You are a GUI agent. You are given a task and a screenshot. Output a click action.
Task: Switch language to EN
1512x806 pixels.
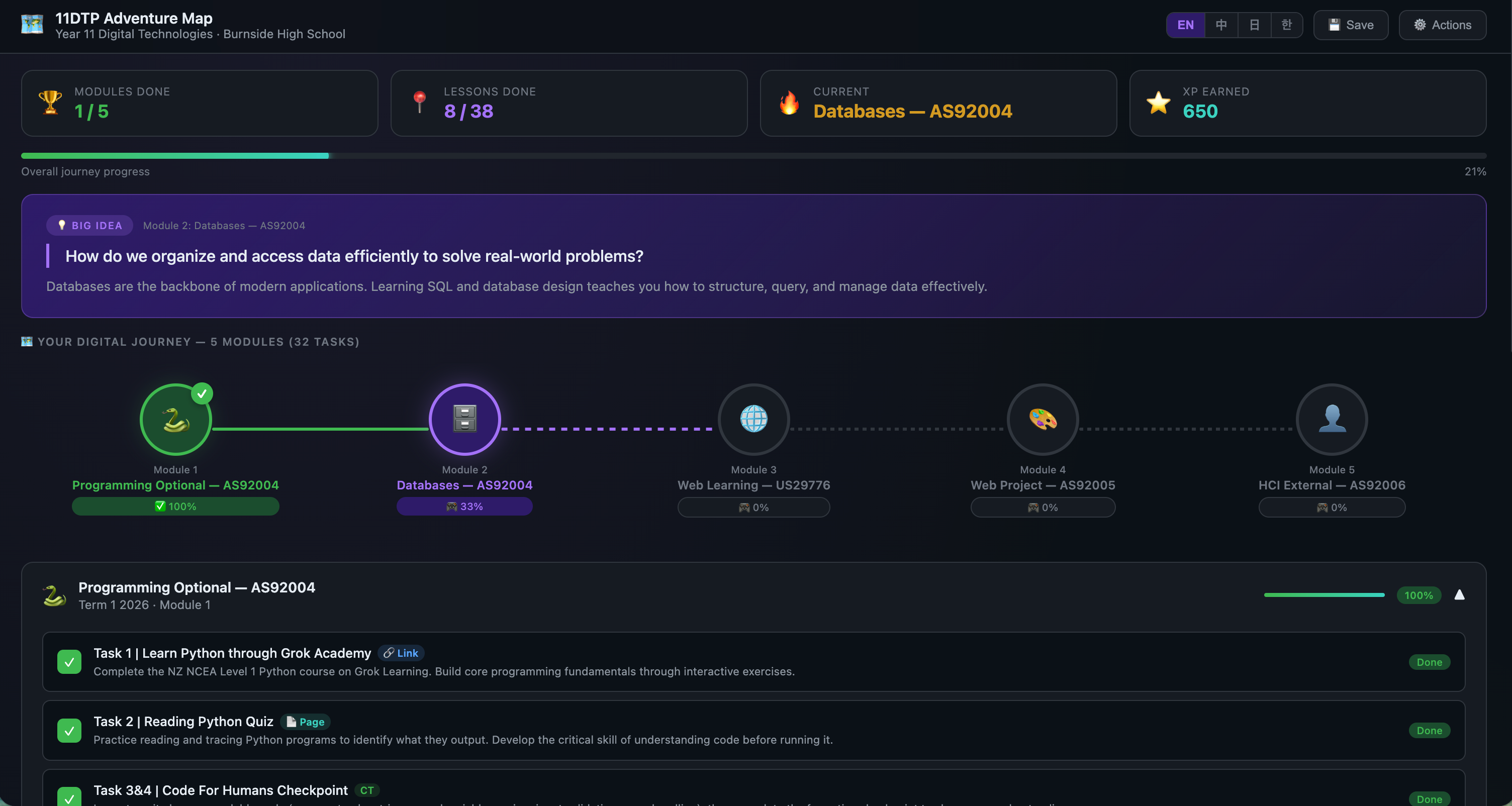1185,25
